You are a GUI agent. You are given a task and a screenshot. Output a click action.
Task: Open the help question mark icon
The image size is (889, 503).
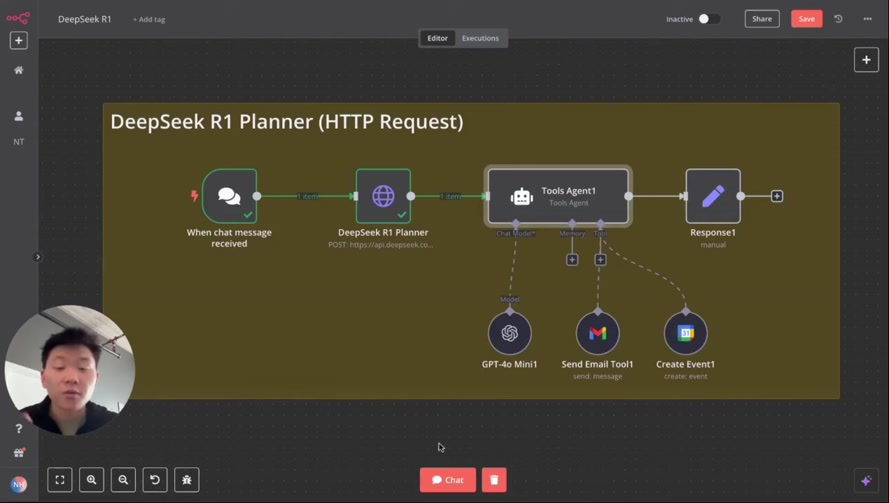[x=19, y=429]
